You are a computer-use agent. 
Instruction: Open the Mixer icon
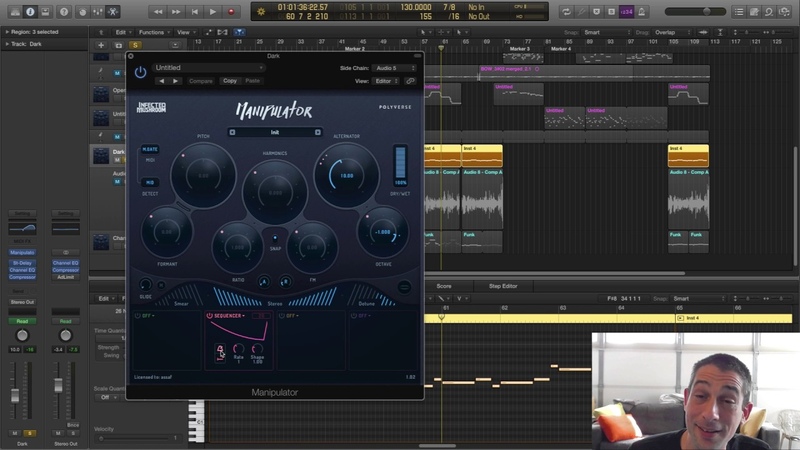click(97, 11)
